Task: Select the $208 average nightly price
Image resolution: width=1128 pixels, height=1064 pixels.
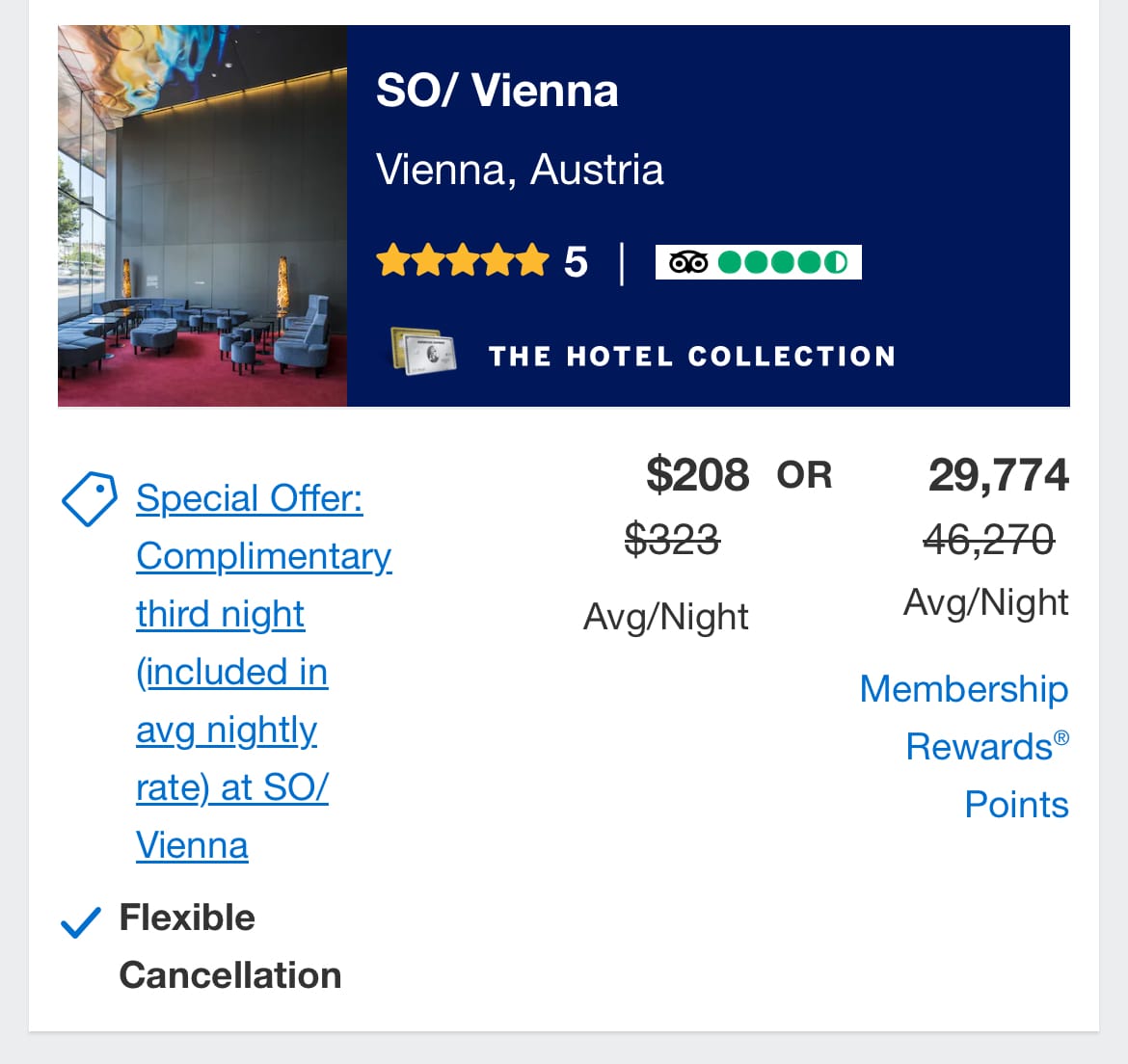Action: click(x=697, y=475)
